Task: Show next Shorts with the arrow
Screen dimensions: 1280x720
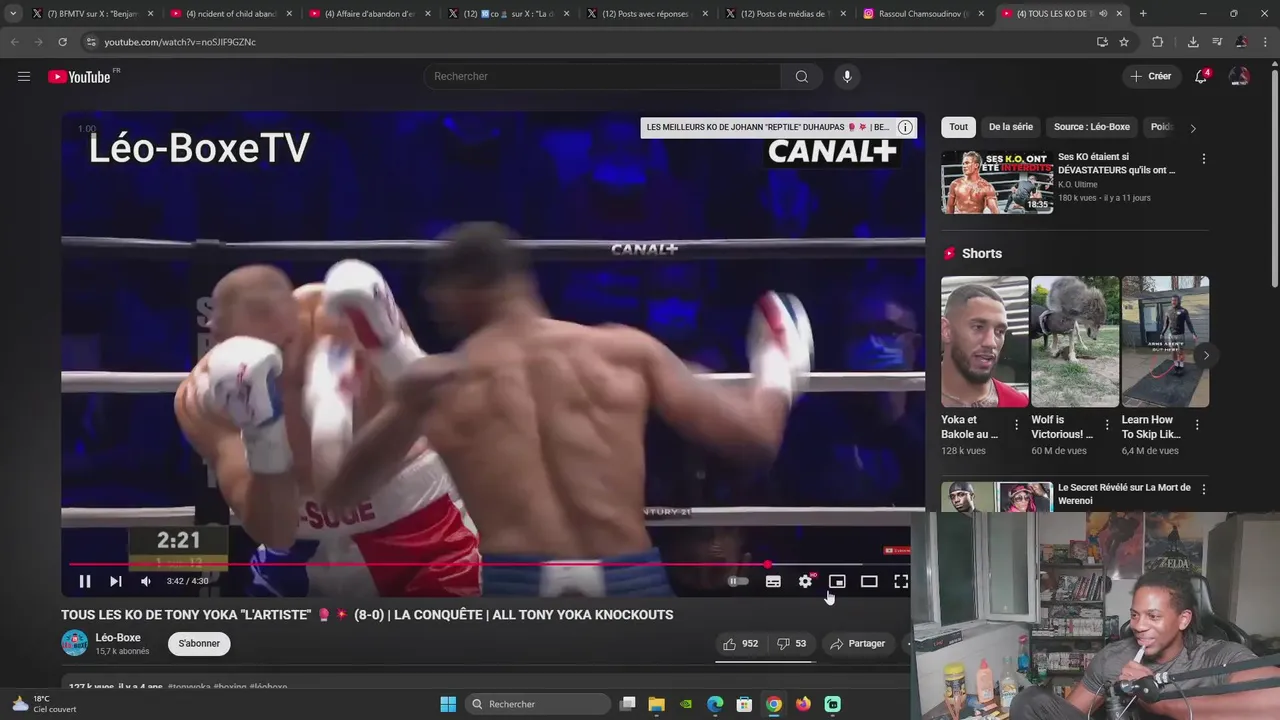Action: 1206,355
